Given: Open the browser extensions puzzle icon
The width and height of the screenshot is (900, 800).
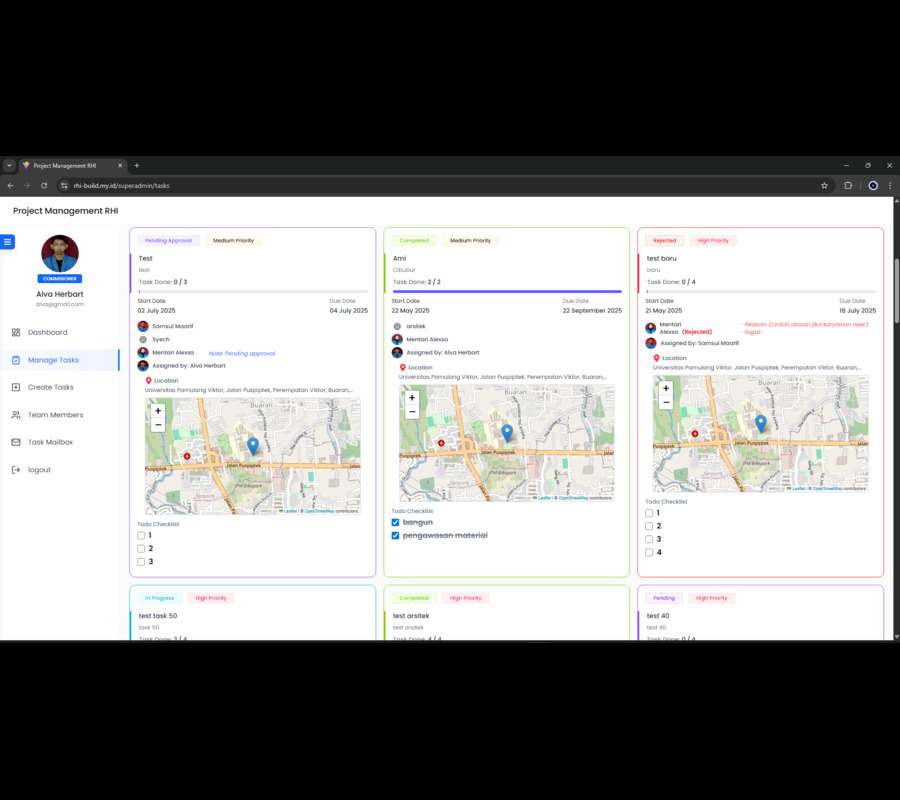Looking at the screenshot, I should (x=848, y=185).
